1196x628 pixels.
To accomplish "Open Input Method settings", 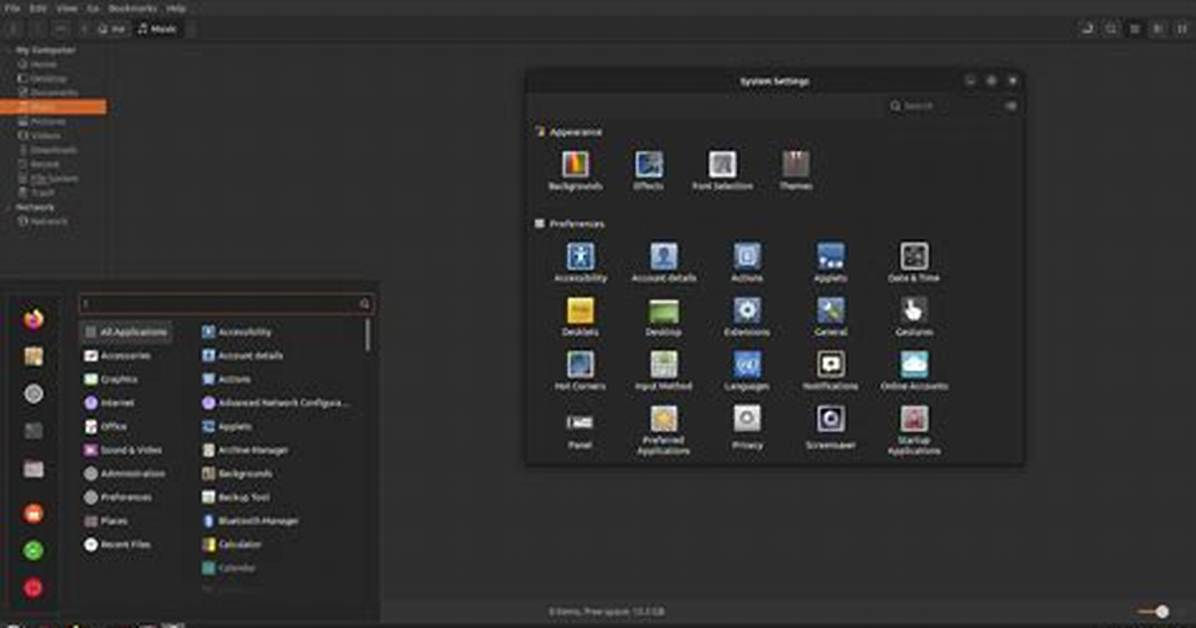I will 664,371.
